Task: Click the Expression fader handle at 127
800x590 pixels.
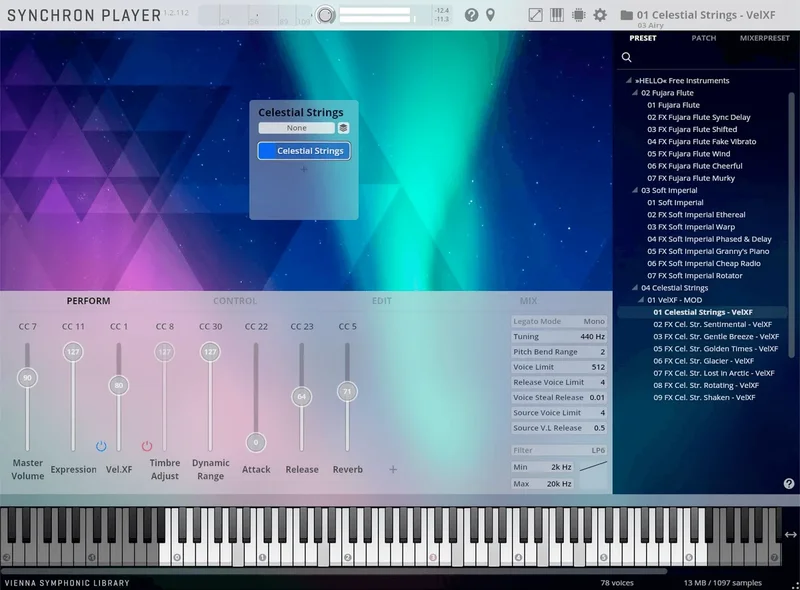Action: [73, 352]
